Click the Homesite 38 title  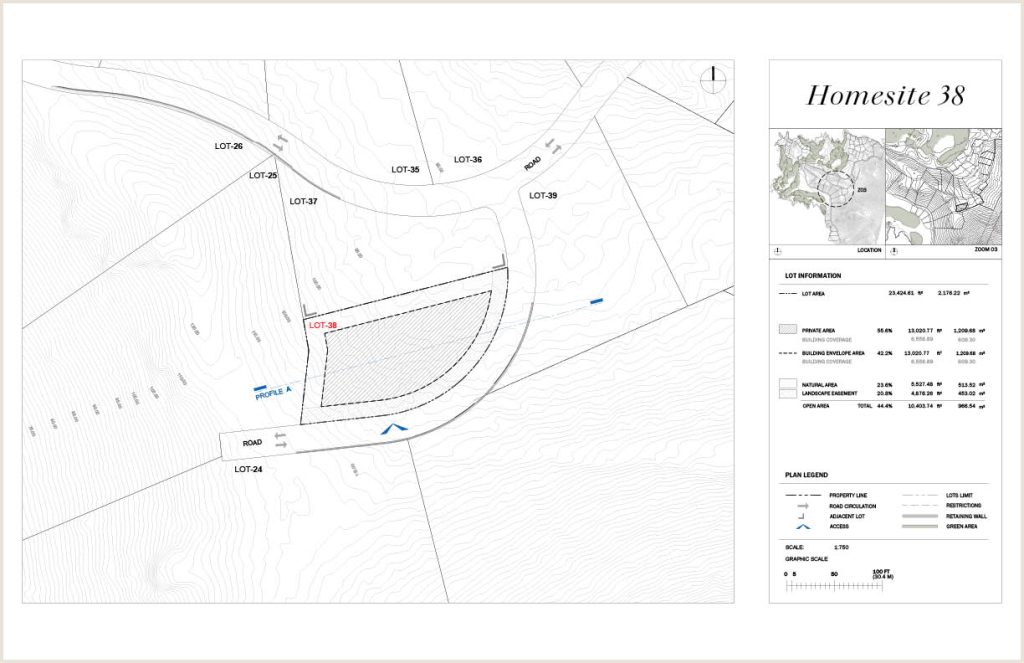coord(885,96)
